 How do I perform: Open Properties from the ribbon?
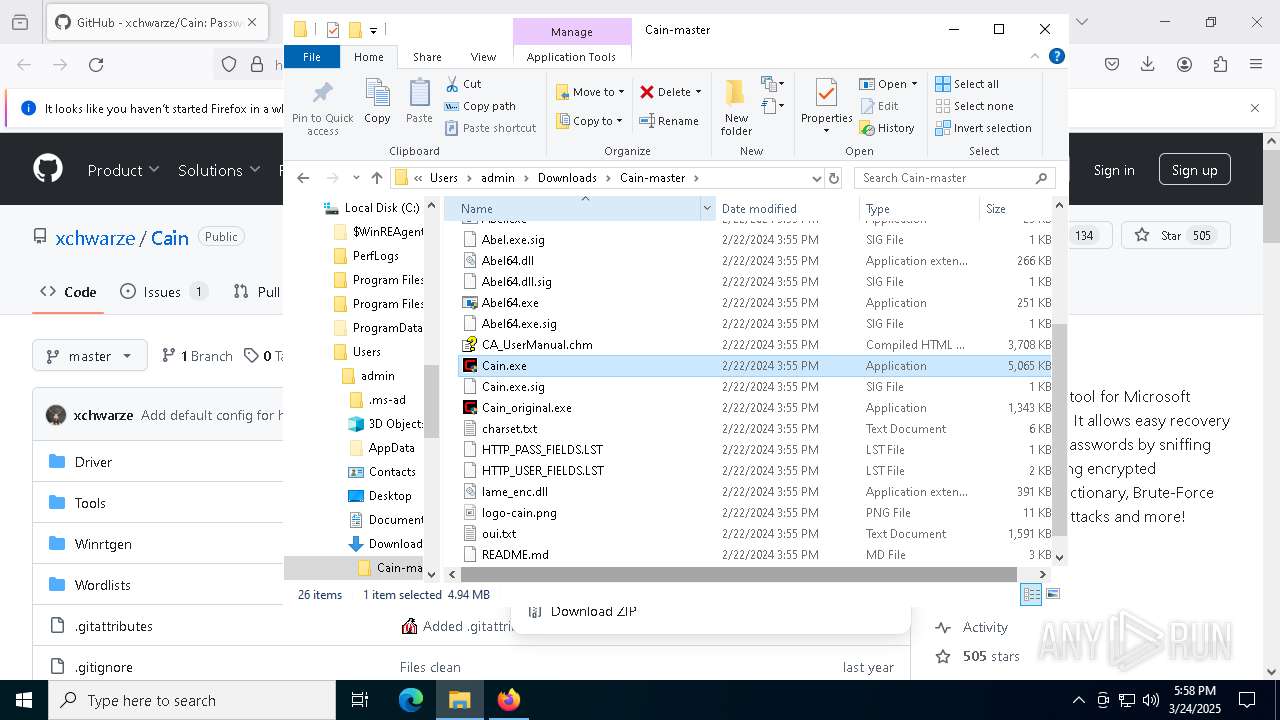click(x=826, y=106)
